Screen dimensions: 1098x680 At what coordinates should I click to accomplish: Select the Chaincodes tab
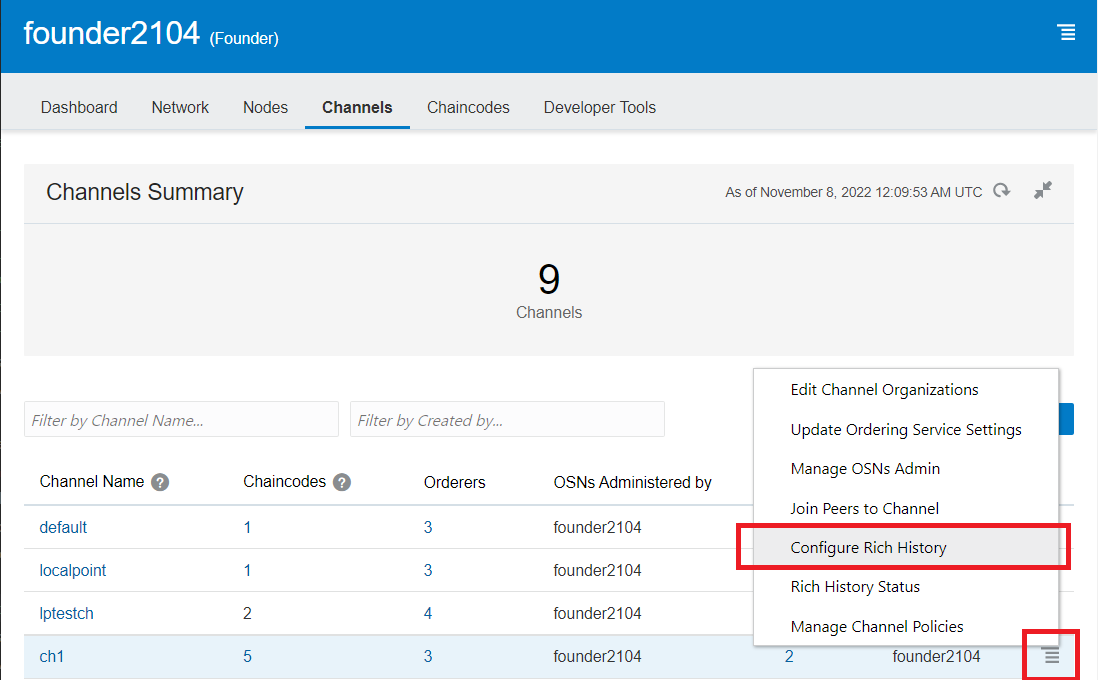(x=468, y=107)
